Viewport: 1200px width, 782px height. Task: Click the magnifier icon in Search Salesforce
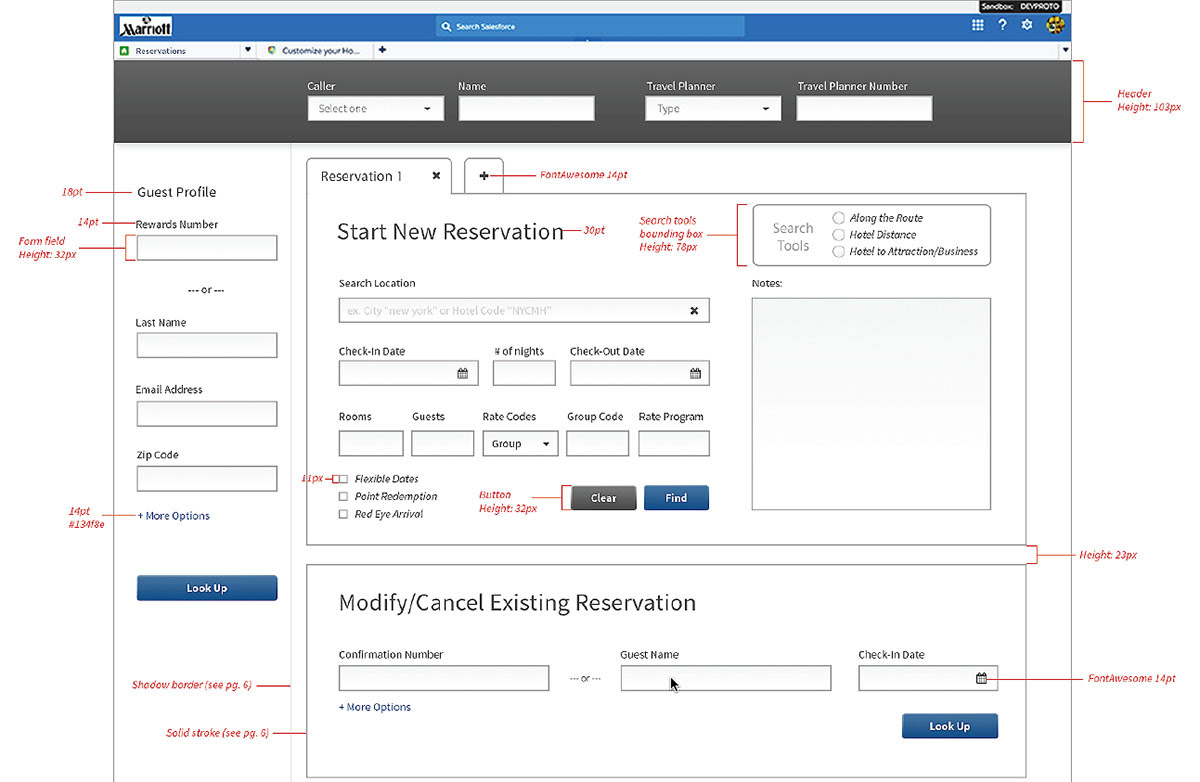(x=448, y=27)
